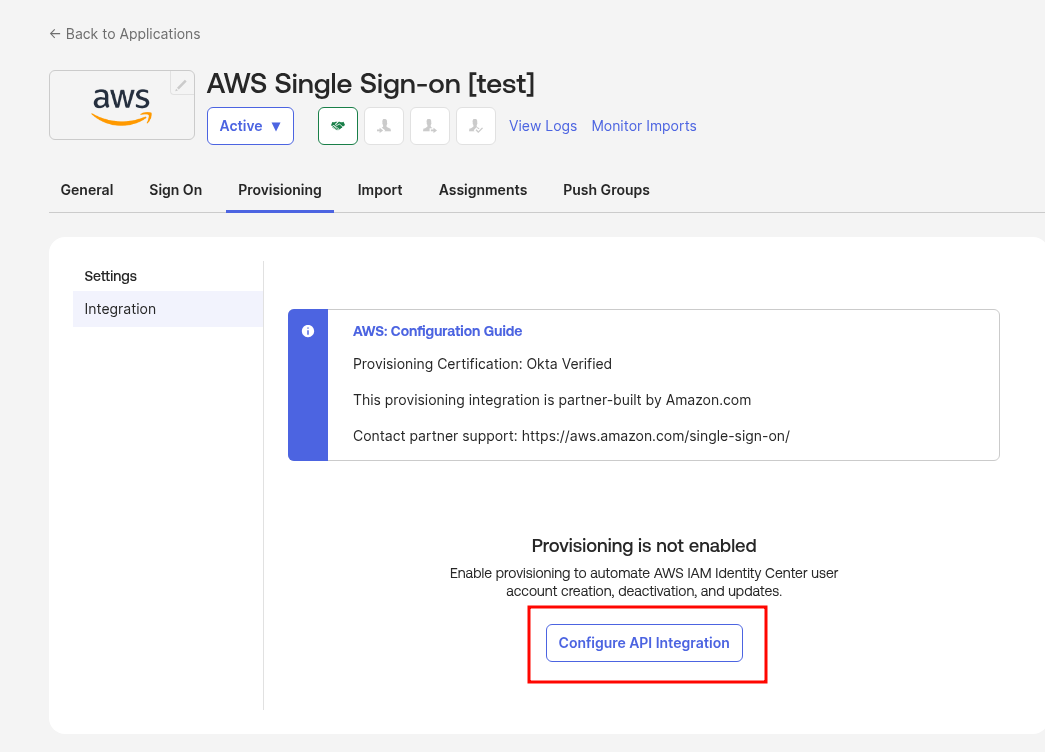
Task: Click the first grey user provisioning icon
Action: tap(384, 126)
